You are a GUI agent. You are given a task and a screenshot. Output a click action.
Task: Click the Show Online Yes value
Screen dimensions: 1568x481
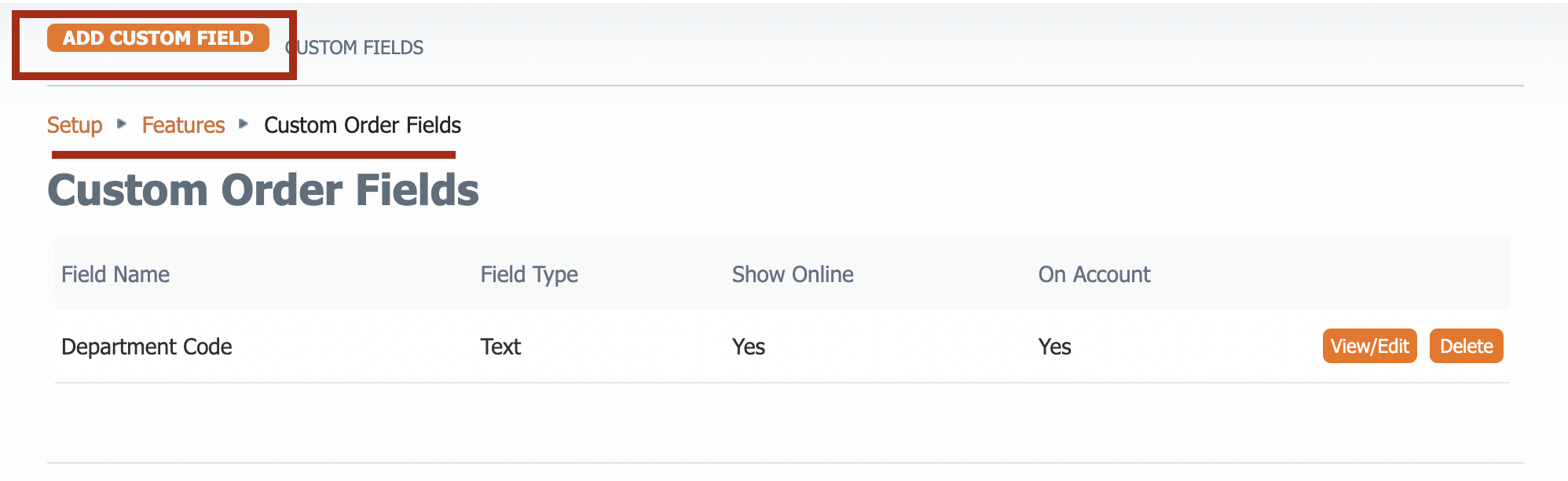[748, 347]
